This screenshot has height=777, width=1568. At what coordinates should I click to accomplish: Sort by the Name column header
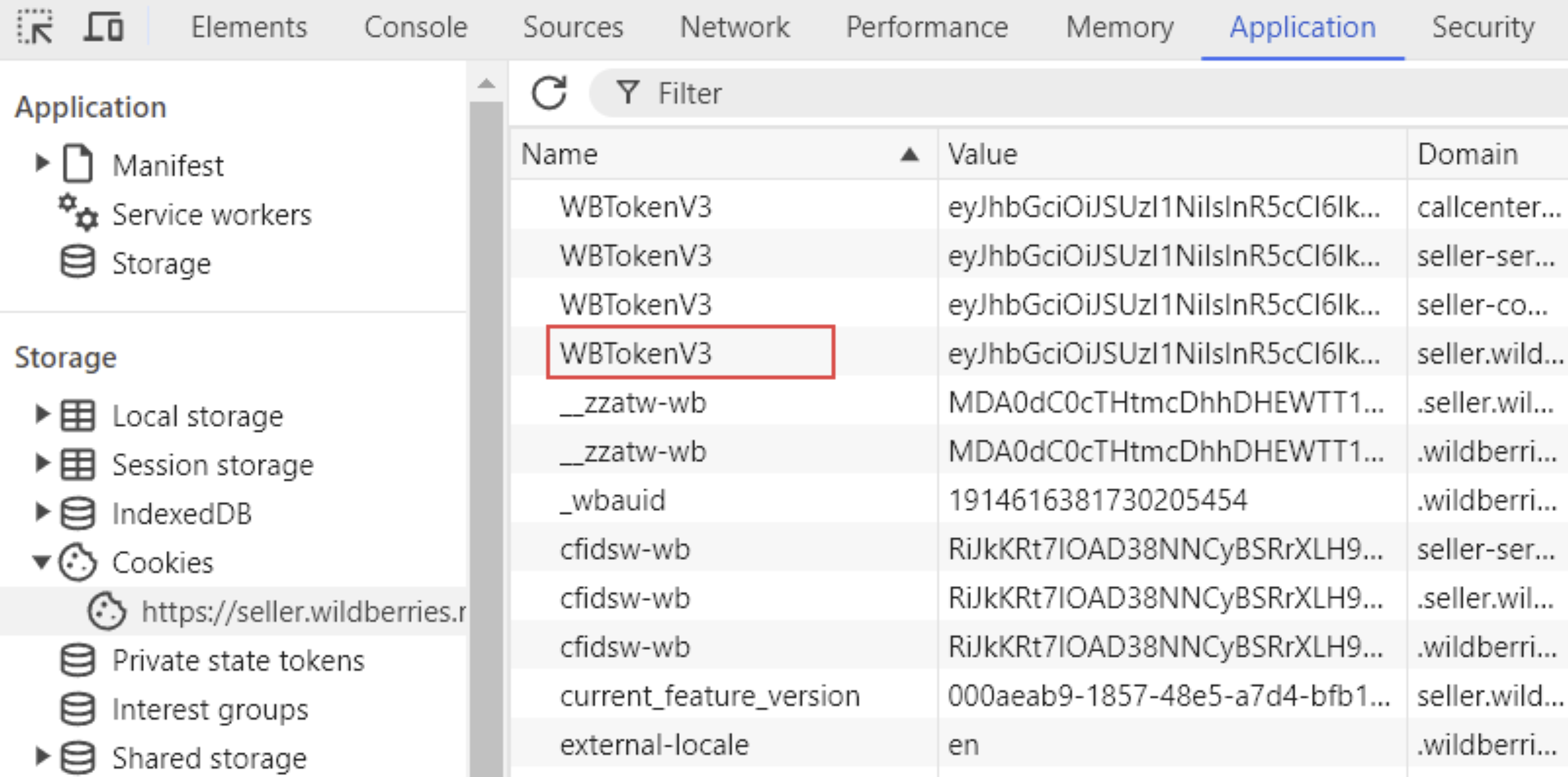(x=723, y=154)
